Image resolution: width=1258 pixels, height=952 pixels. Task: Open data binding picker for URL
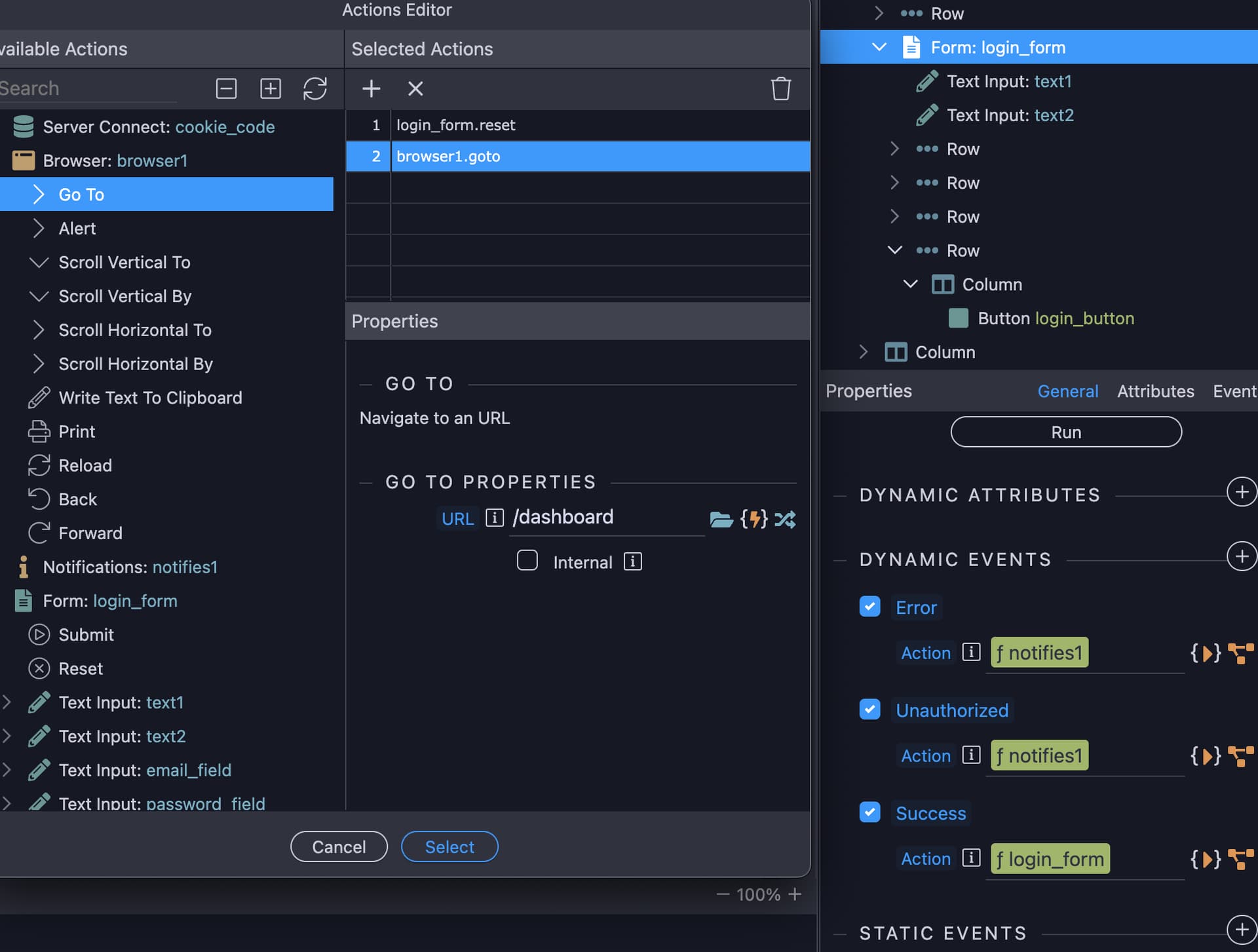point(754,520)
